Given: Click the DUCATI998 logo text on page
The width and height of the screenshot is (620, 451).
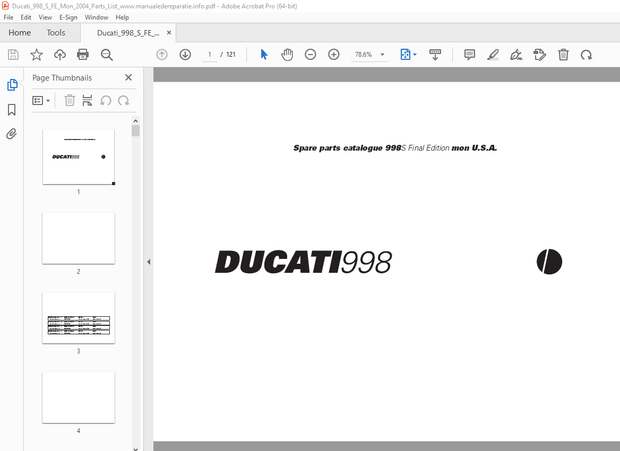Looking at the screenshot, I should point(303,262).
